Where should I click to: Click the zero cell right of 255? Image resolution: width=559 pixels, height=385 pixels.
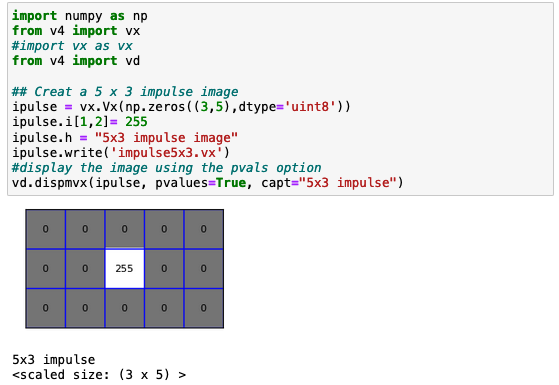pos(164,268)
